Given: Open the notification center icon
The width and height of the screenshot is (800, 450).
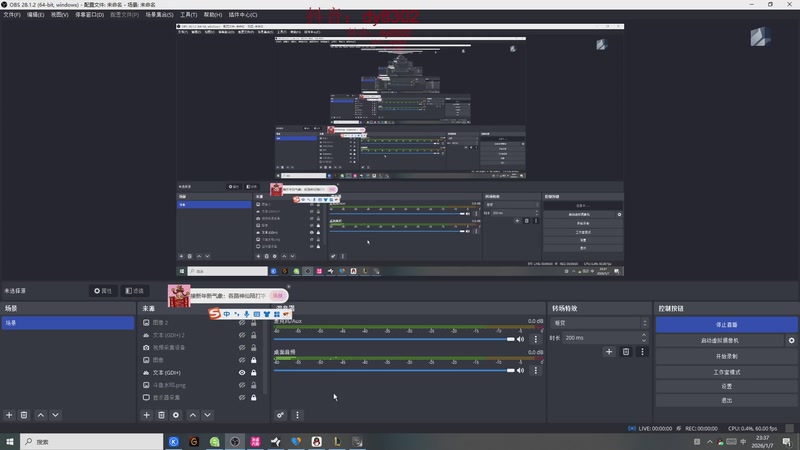Looking at the screenshot, I should pyautogui.click(x=787, y=442).
